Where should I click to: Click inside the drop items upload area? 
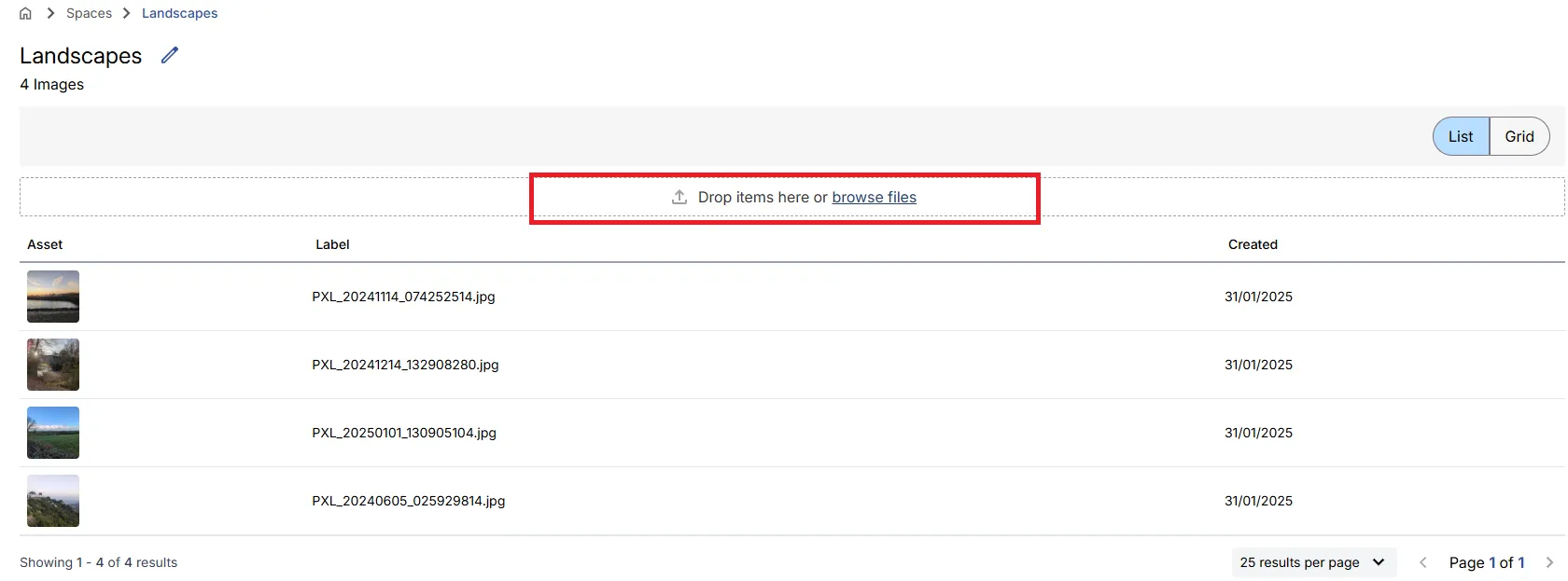pos(784,197)
